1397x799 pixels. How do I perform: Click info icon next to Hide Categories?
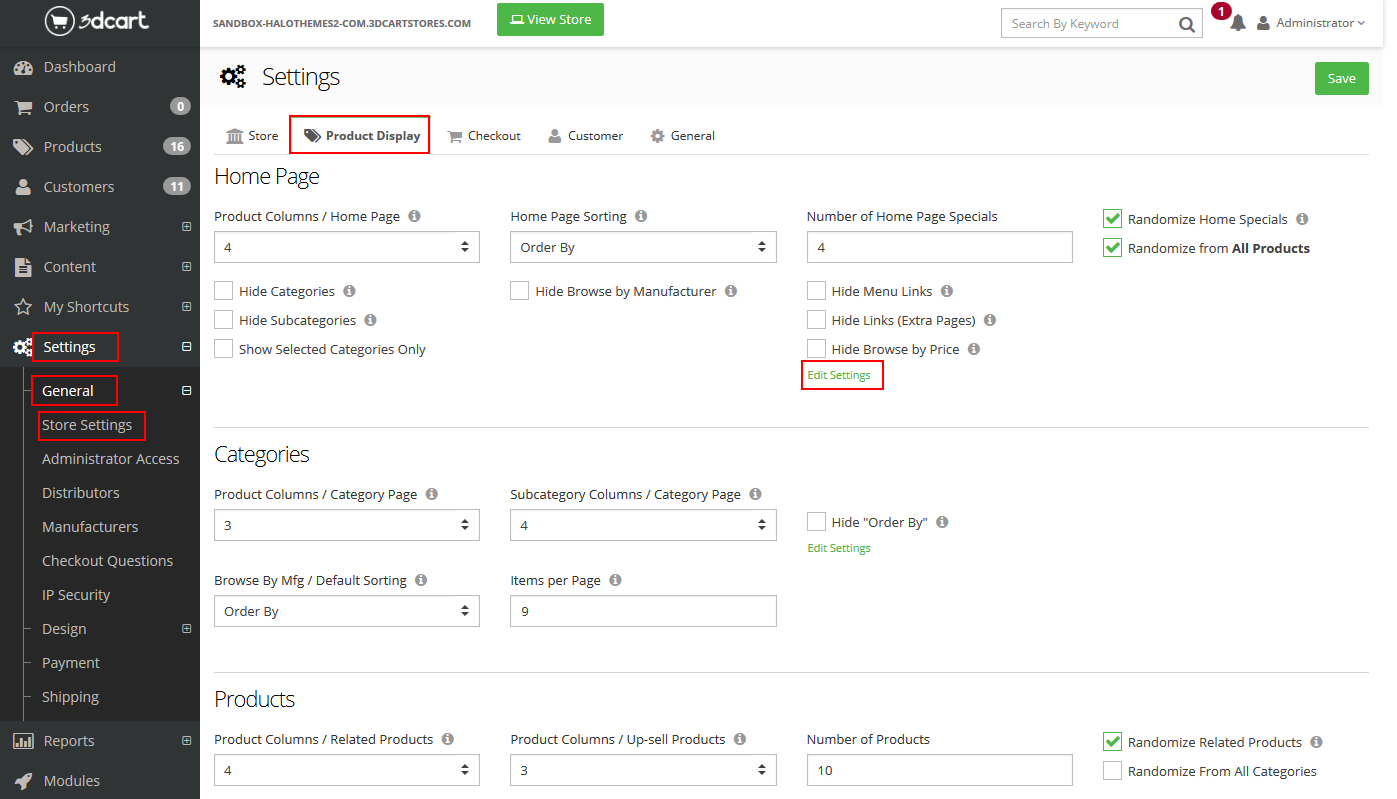349,291
